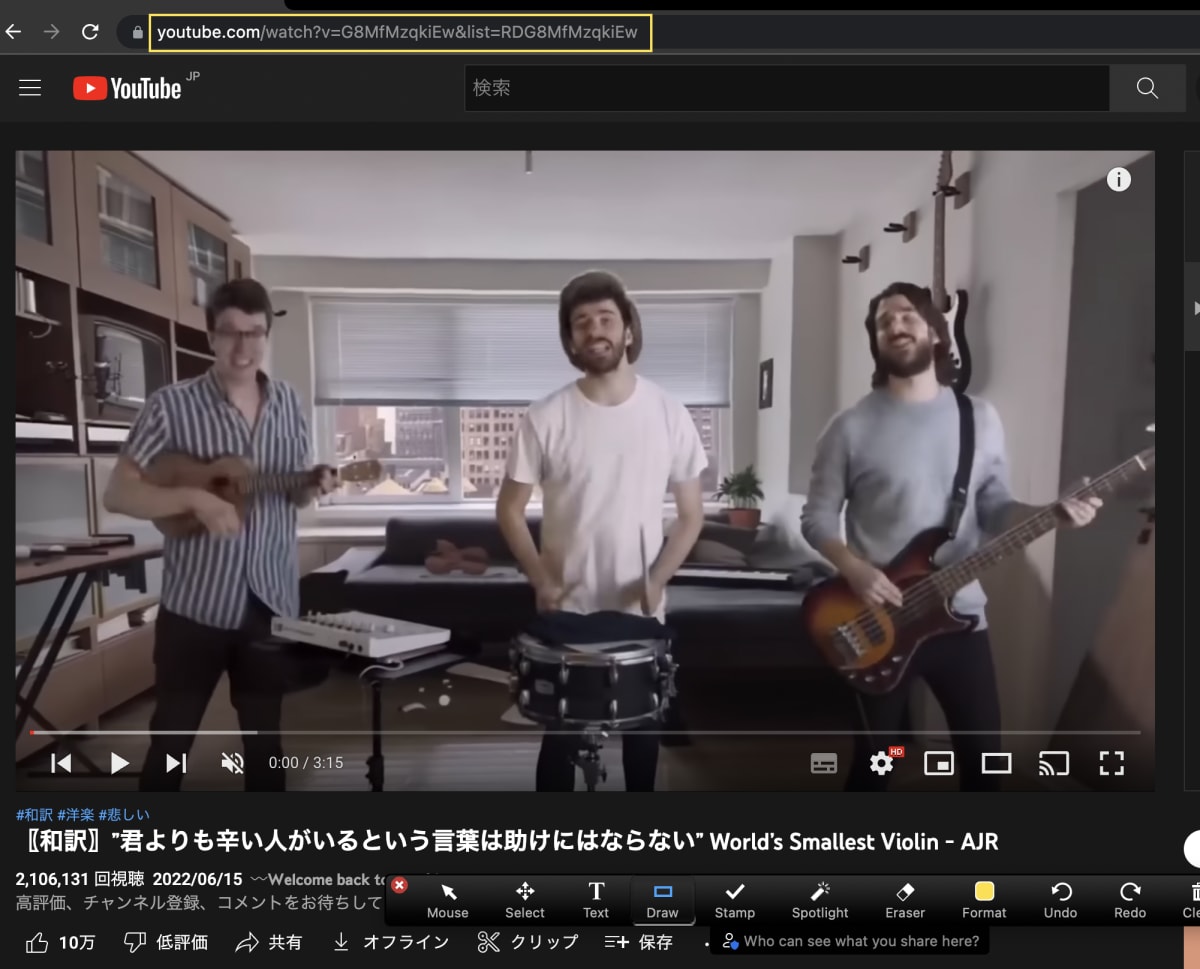
Task: Seek on the video progress bar
Action: pos(585,733)
